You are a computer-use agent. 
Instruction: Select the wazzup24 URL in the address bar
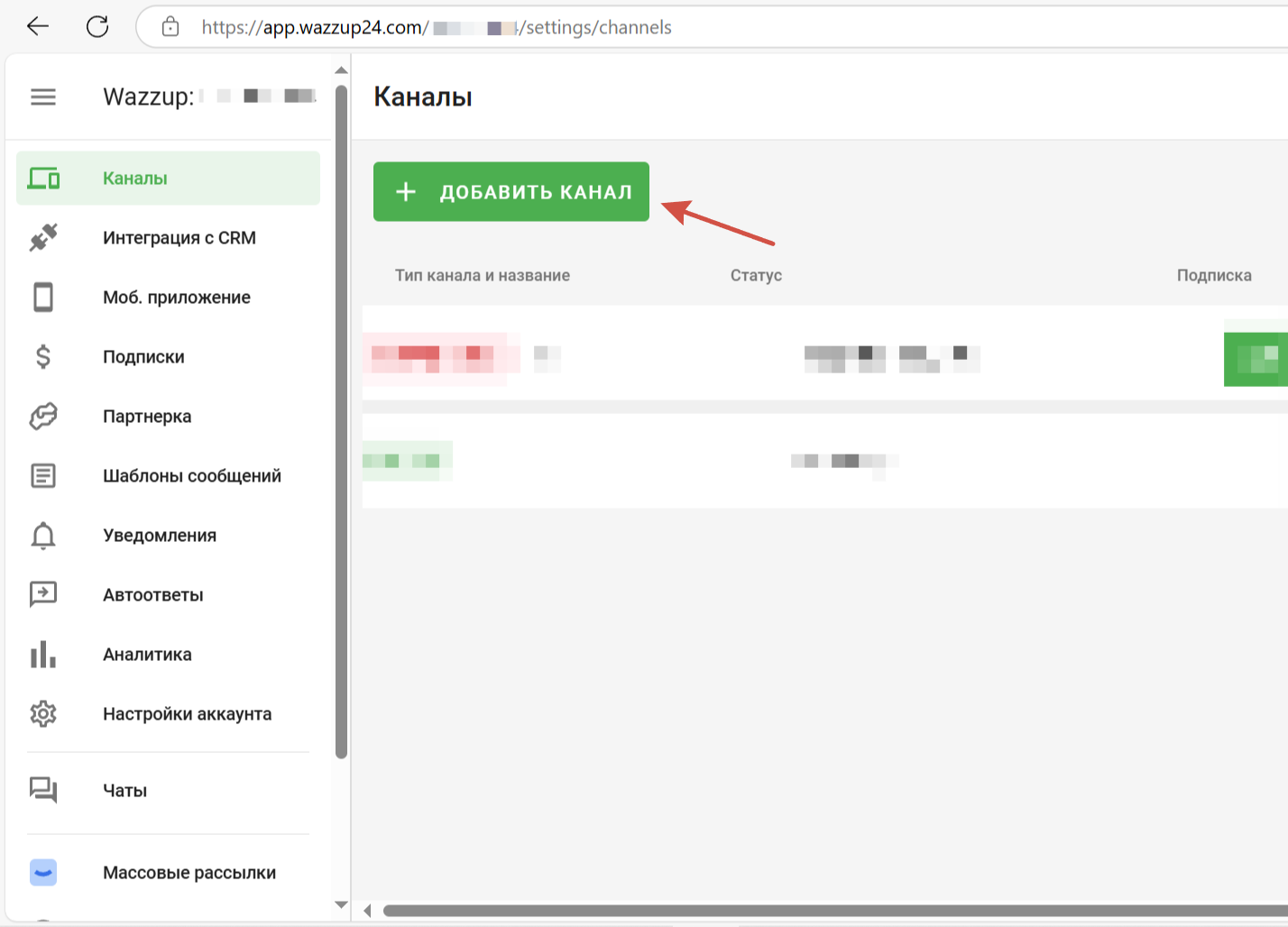[437, 27]
